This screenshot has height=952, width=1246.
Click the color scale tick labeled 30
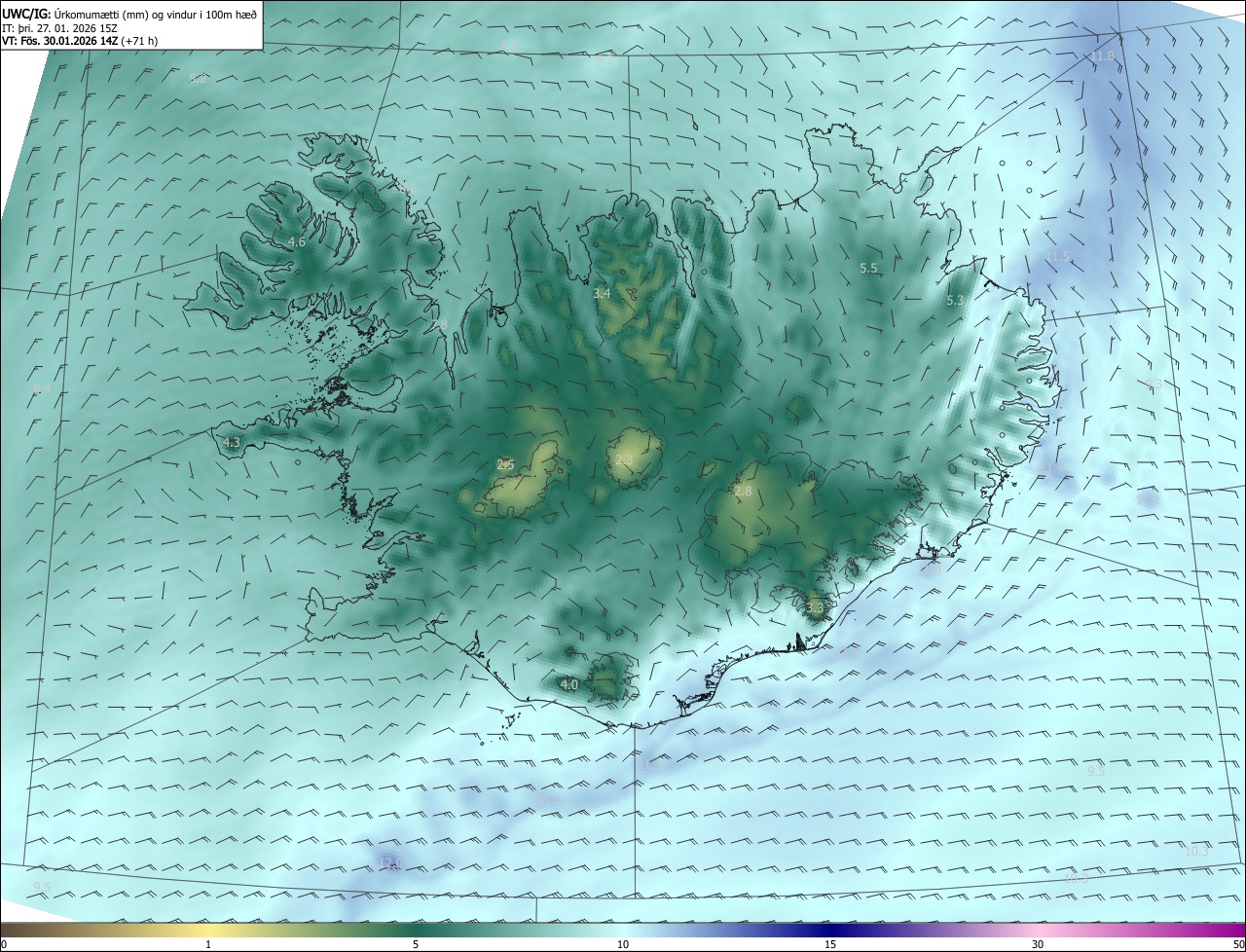tap(1038, 944)
